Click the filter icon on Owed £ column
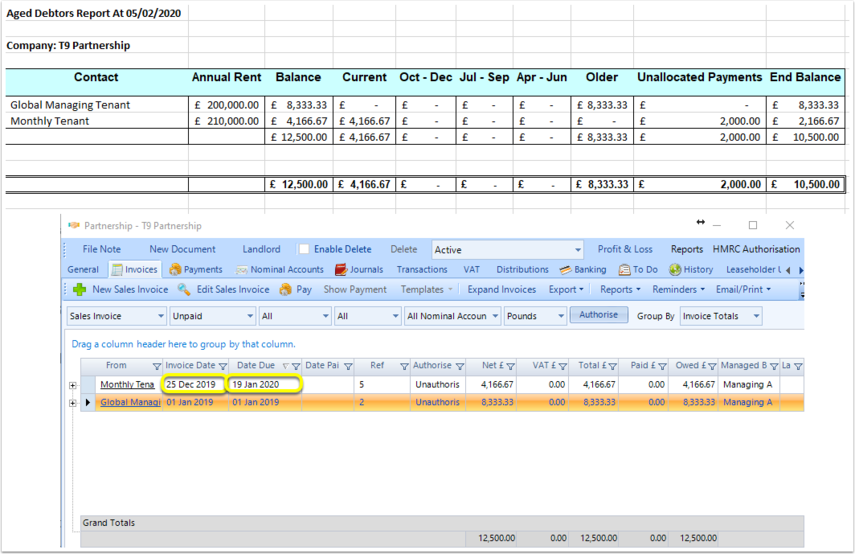 click(712, 366)
